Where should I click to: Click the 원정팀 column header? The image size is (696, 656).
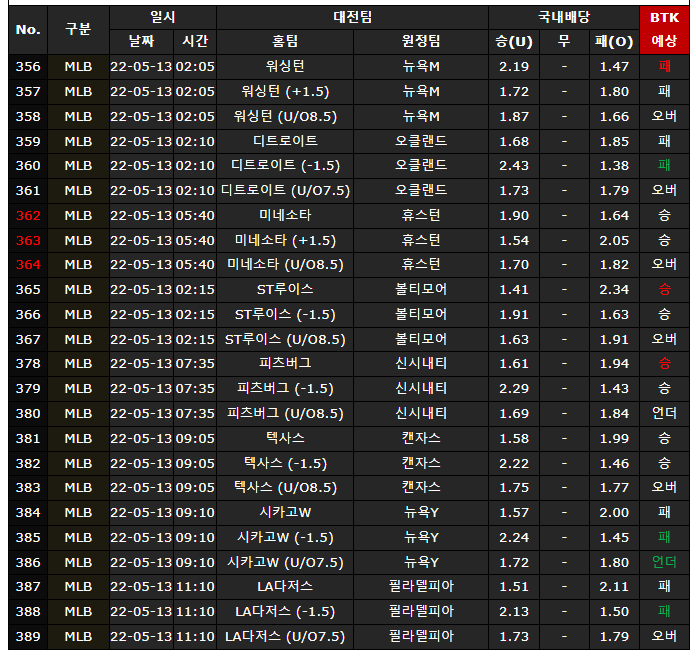(421, 42)
